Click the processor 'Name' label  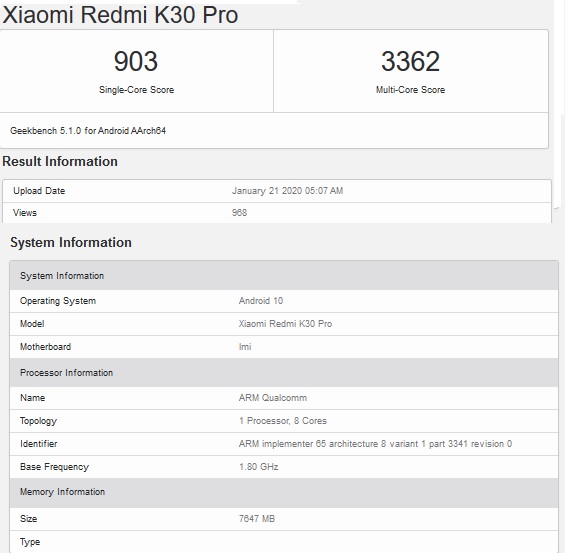click(x=33, y=398)
